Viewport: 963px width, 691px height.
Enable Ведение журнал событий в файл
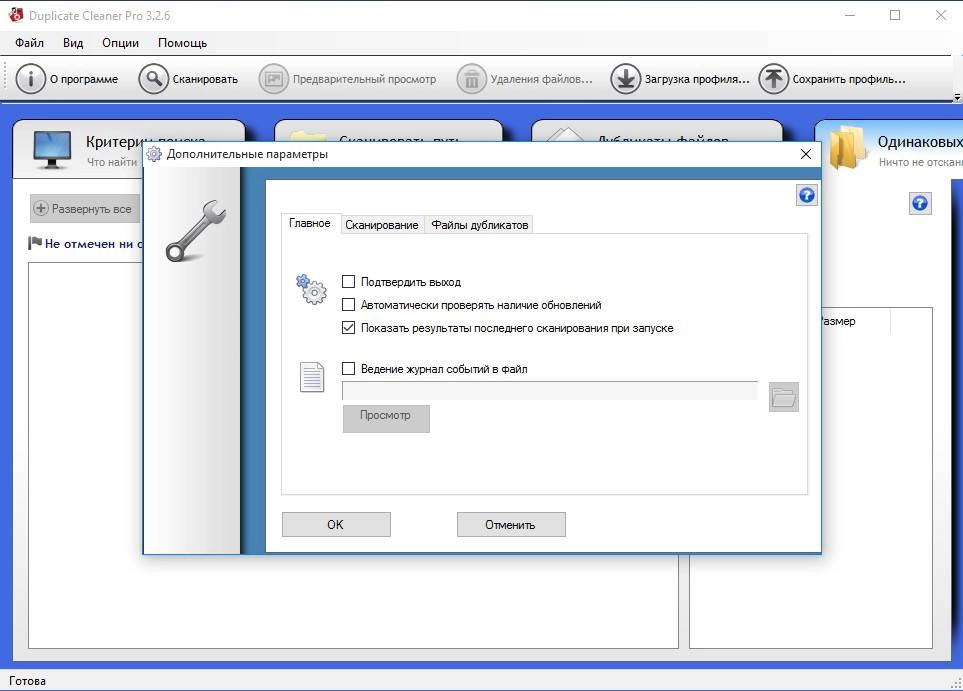click(348, 368)
